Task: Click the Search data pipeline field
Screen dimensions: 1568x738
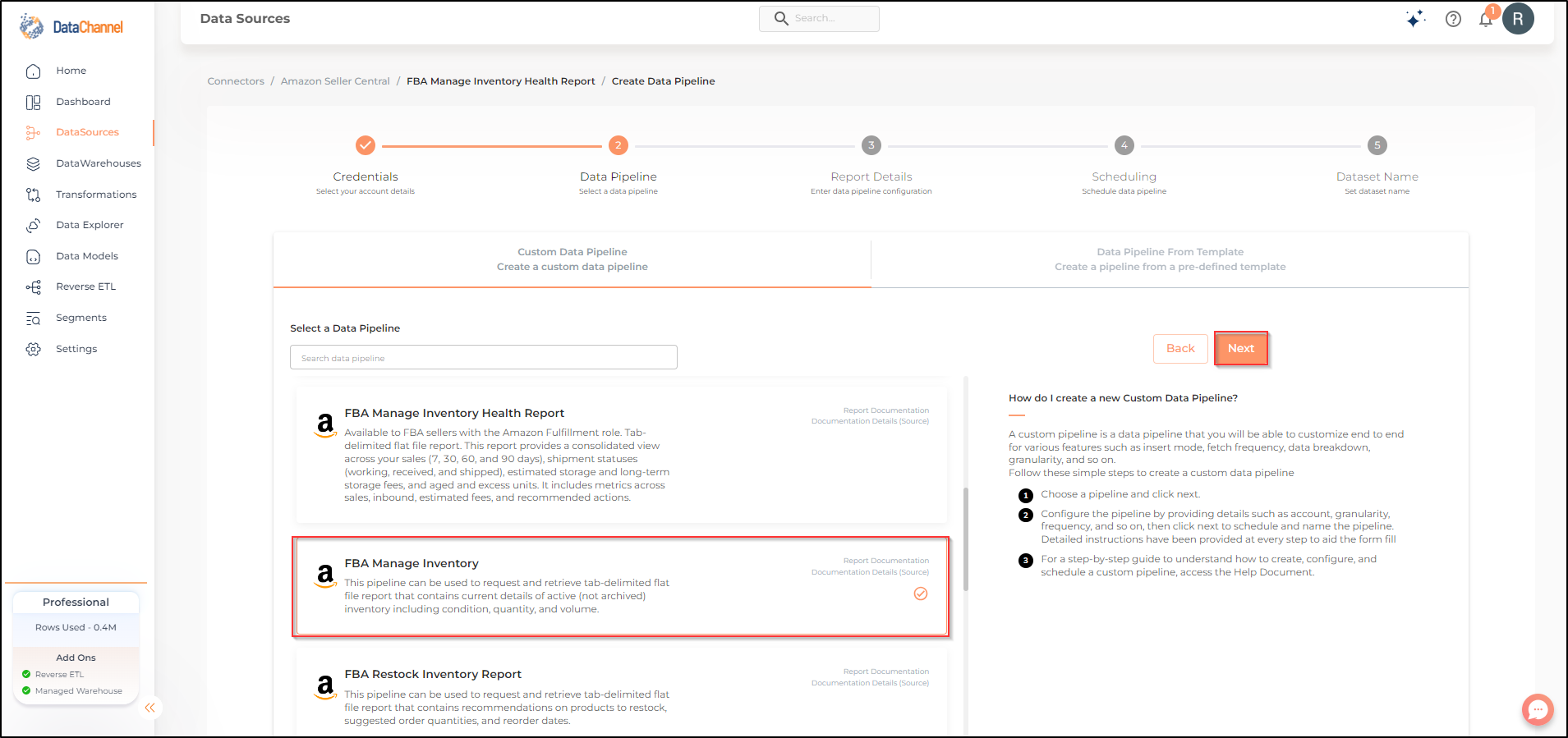Action: click(x=484, y=357)
